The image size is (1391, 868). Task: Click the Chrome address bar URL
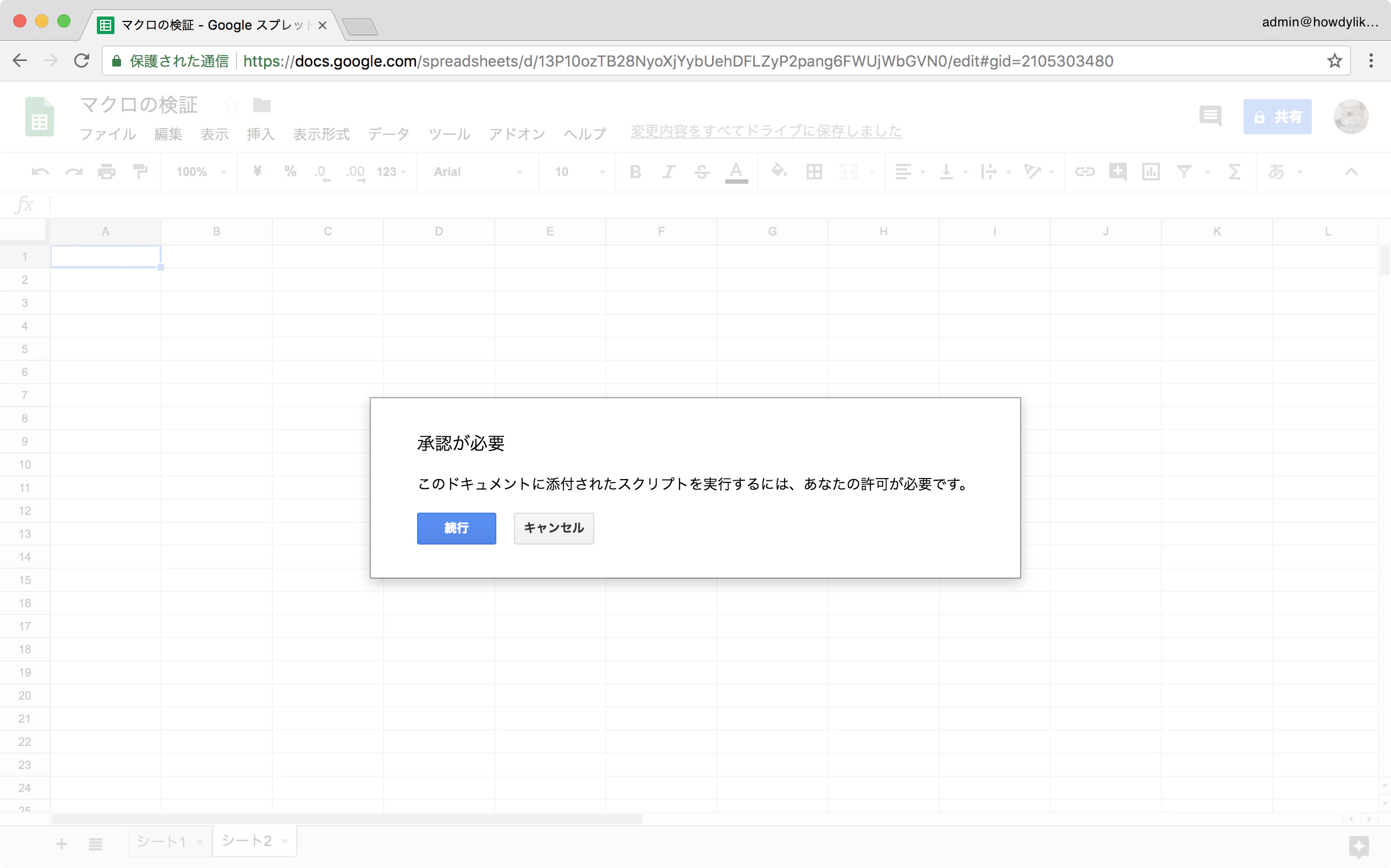pyautogui.click(x=677, y=61)
